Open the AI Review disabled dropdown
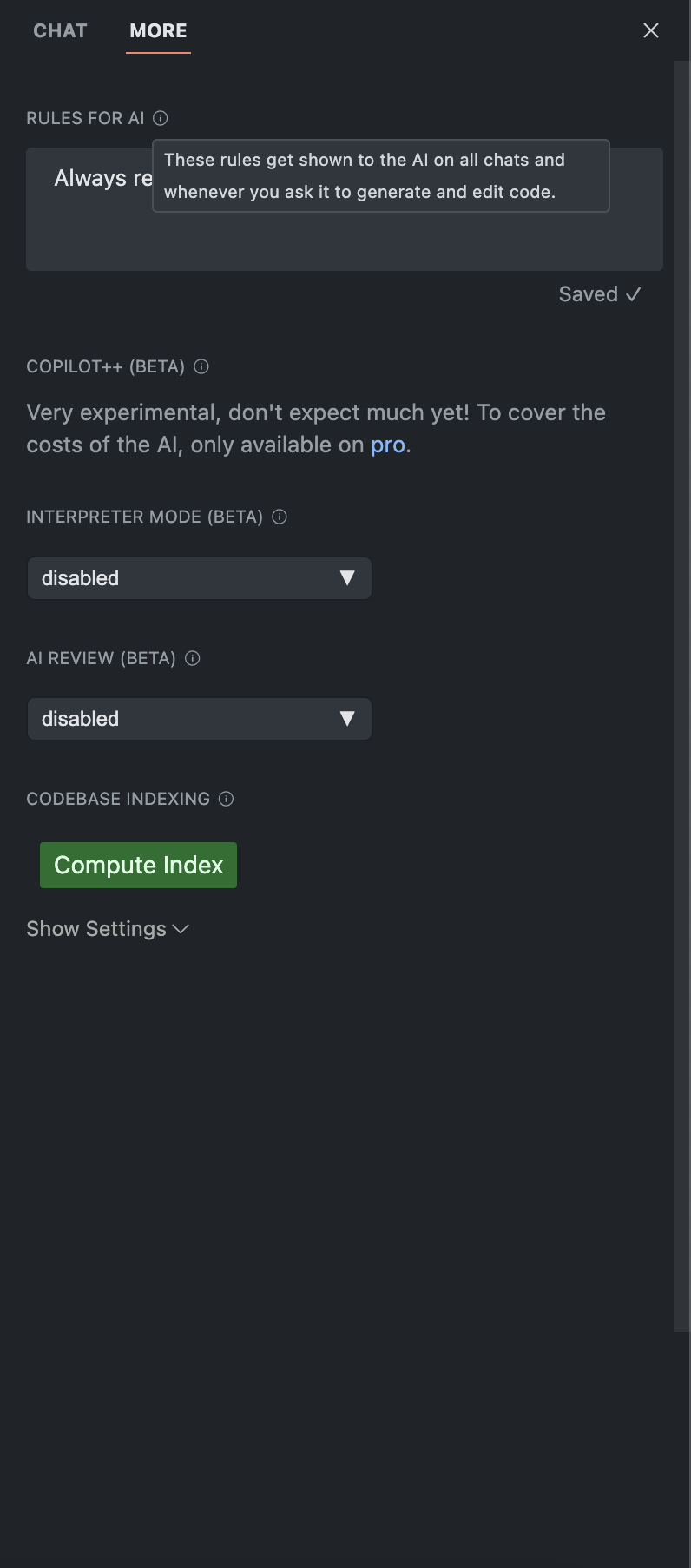The image size is (691, 1568). point(200,719)
